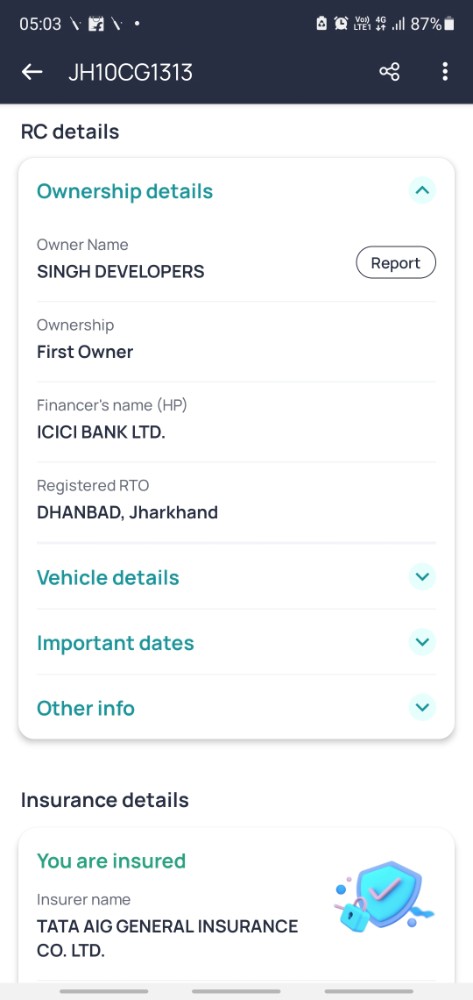Tap the Important dates heading
The height and width of the screenshot is (1000, 473).
coord(115,643)
